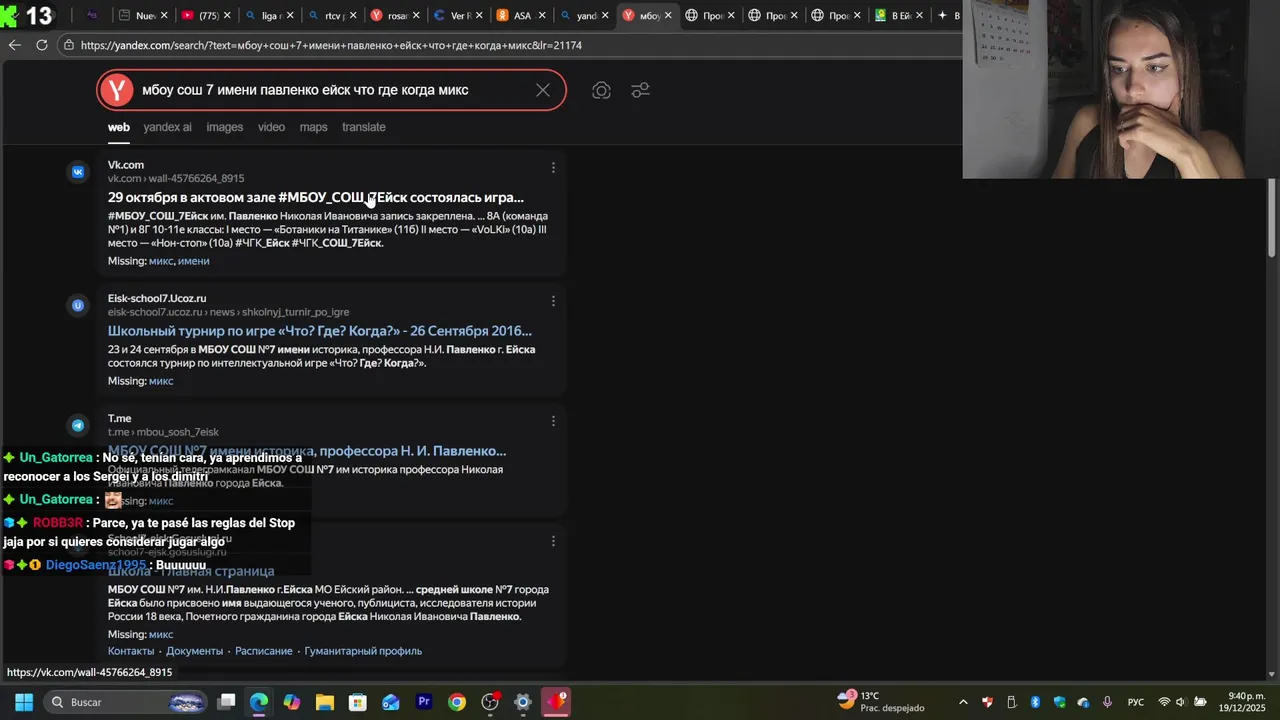
Task: Click the favicon beside Eisk-school7.Ucoz.ru result
Action: pos(78,305)
